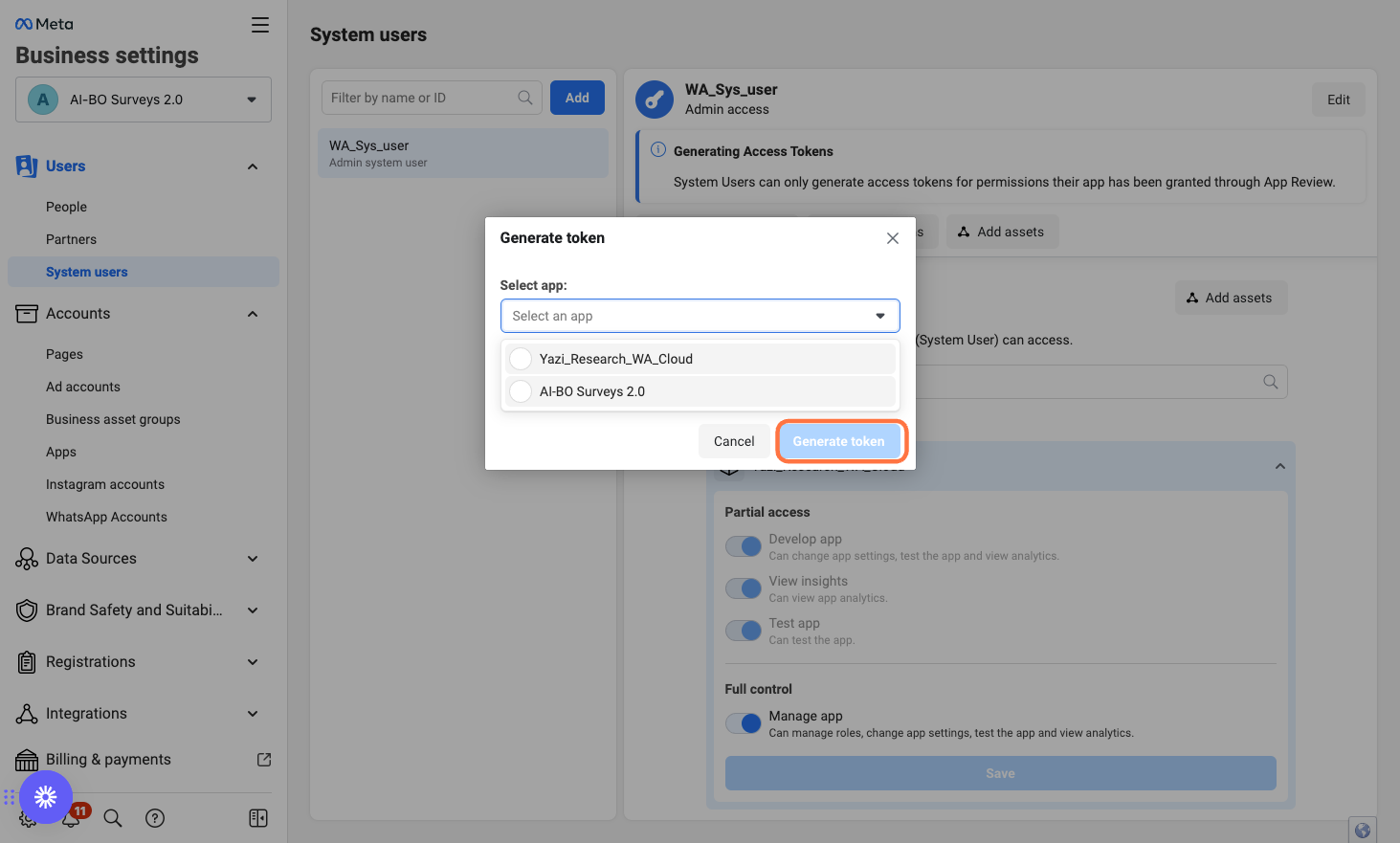The image size is (1400, 843).
Task: Open the AI-BO Surveys 2.0 business selector
Action: (x=144, y=100)
